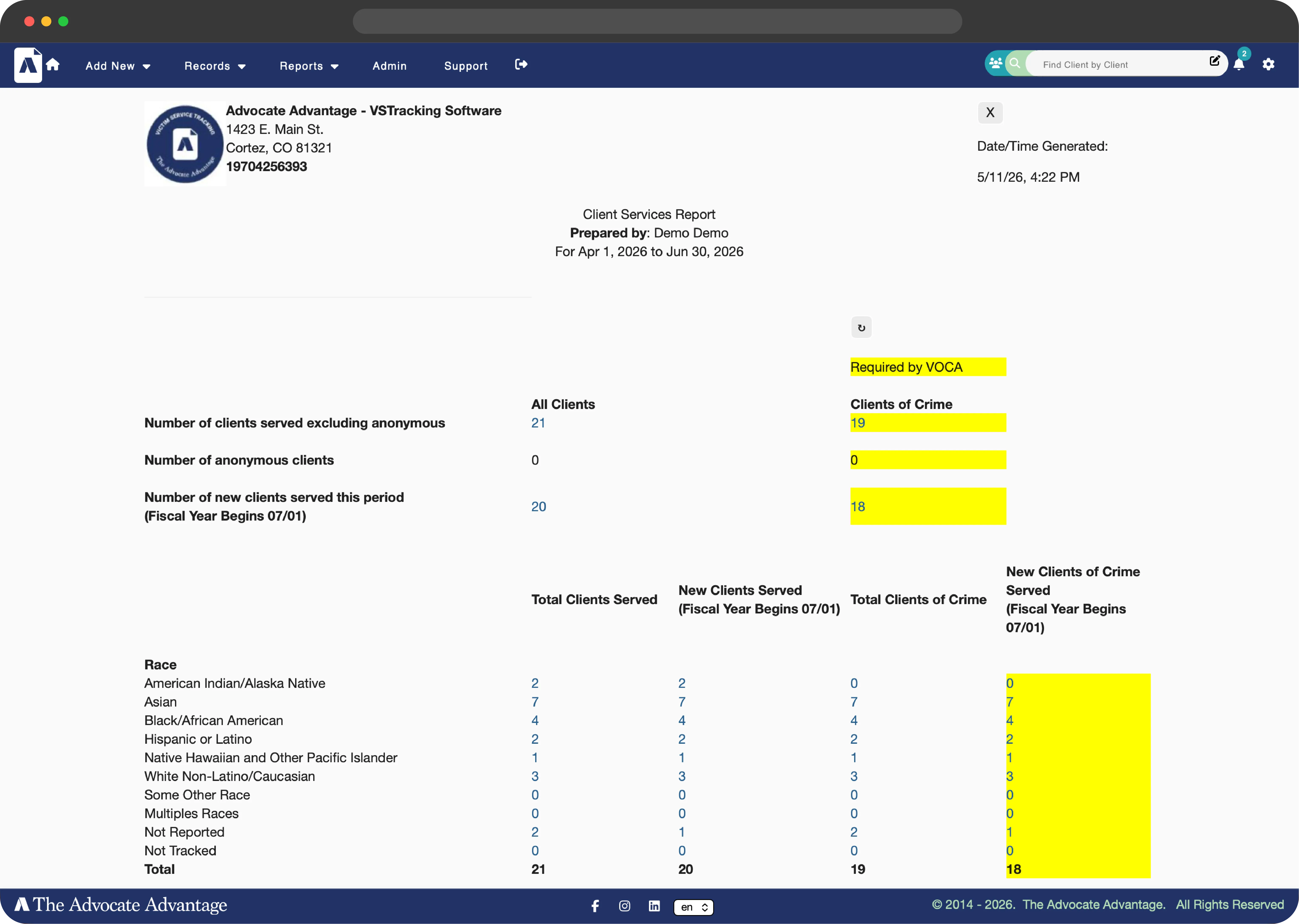Click Number of anonymous clients label
Screen dimensions: 1299x924
[x=239, y=460]
